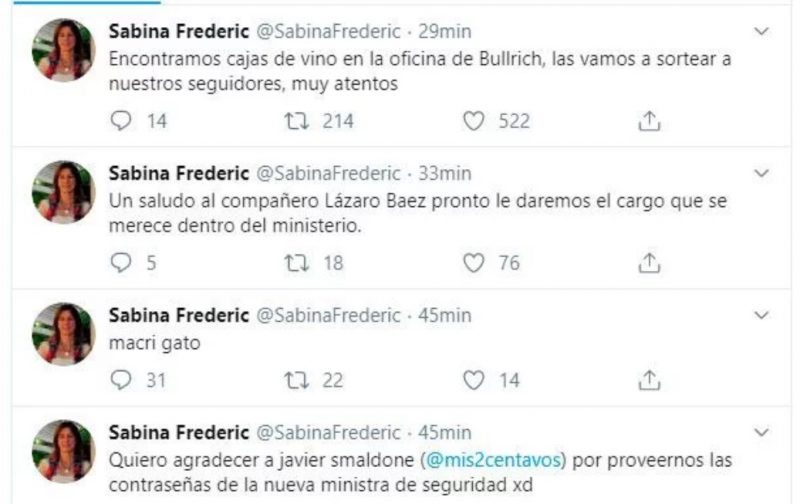Screen dimensions: 800x504
Task: Expand chevron on the javier smaldone tweet
Action: pyautogui.click(x=762, y=433)
